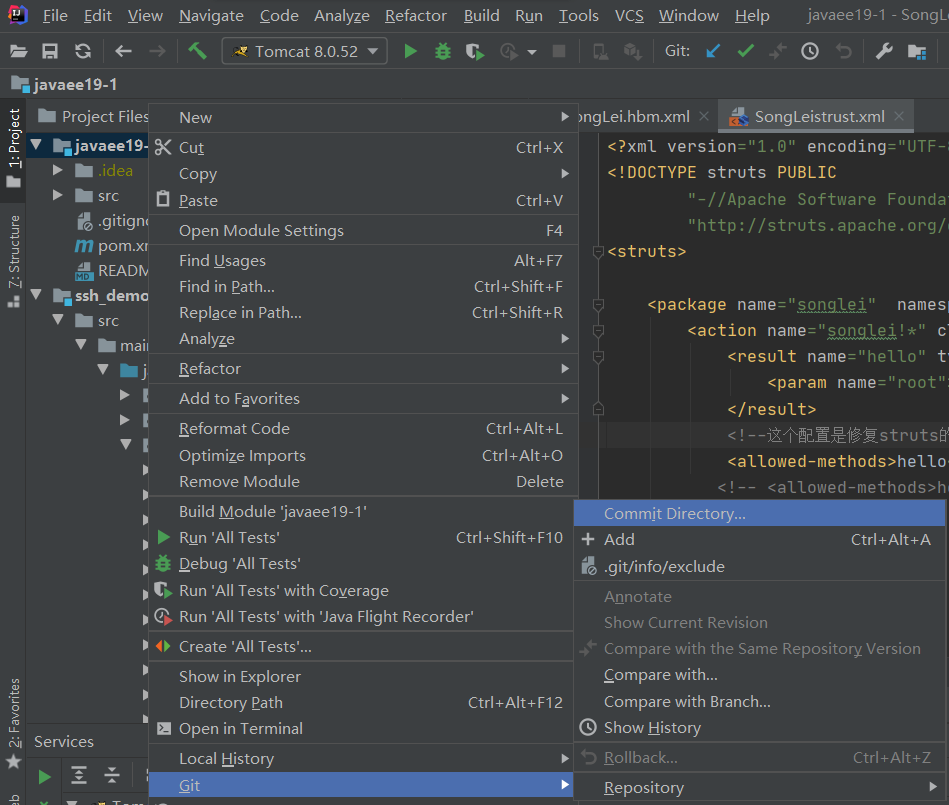Click the Synchronize refresh toolbar icon
Viewport: 949px width, 805px height.
click(x=83, y=51)
